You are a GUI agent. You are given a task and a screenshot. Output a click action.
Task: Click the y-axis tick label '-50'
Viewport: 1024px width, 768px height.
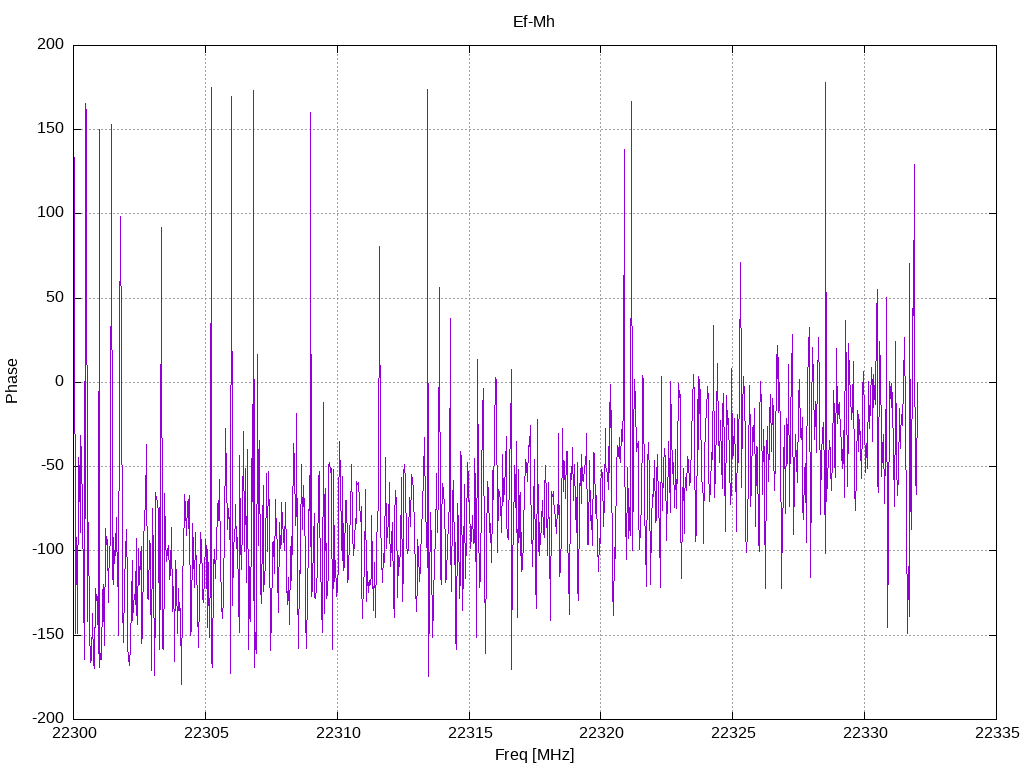tap(52, 466)
